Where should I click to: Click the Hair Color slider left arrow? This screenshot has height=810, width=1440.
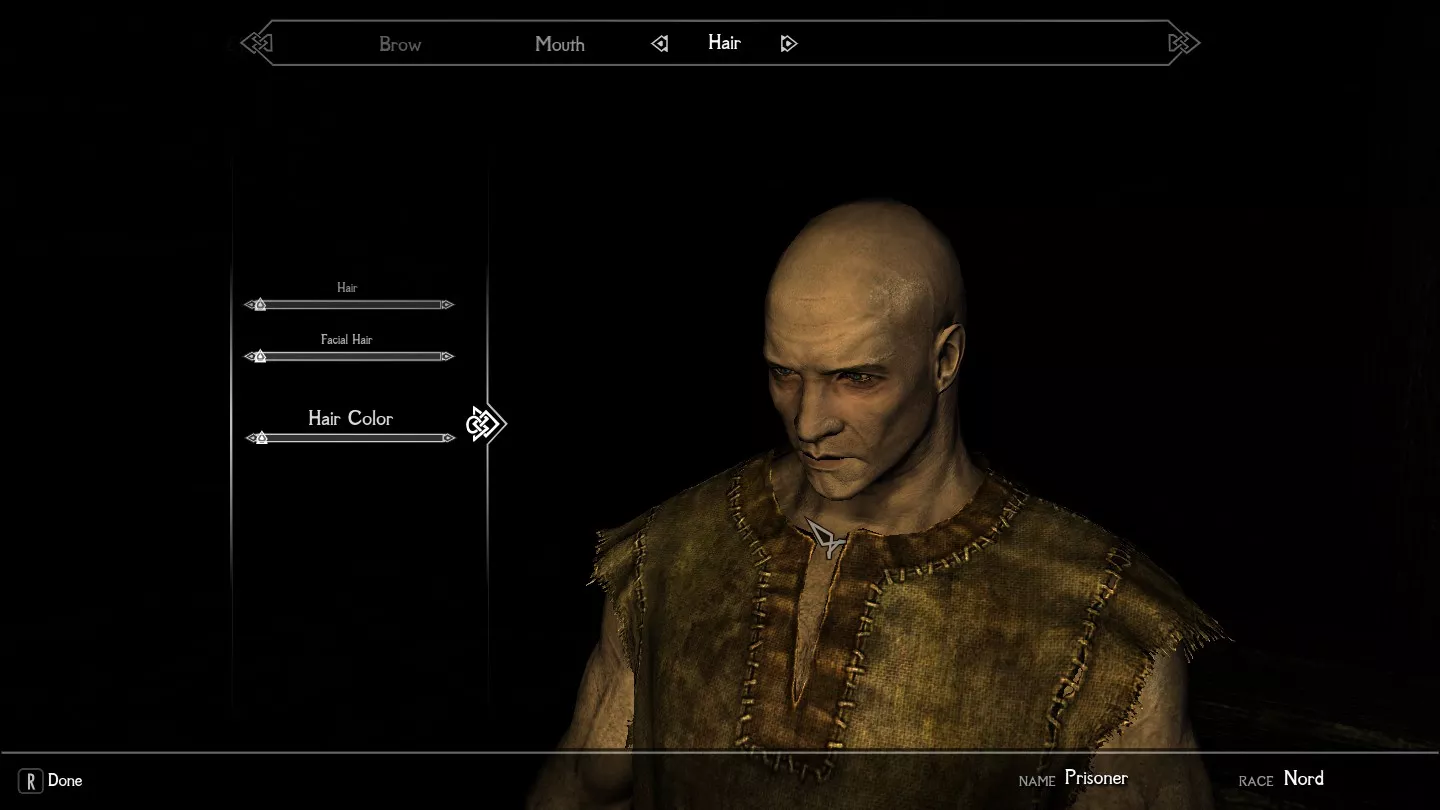250,438
